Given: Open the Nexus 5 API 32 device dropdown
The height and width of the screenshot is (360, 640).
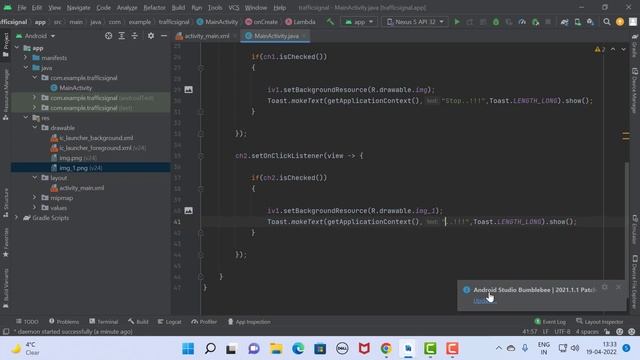Looking at the screenshot, I should click(415, 22).
